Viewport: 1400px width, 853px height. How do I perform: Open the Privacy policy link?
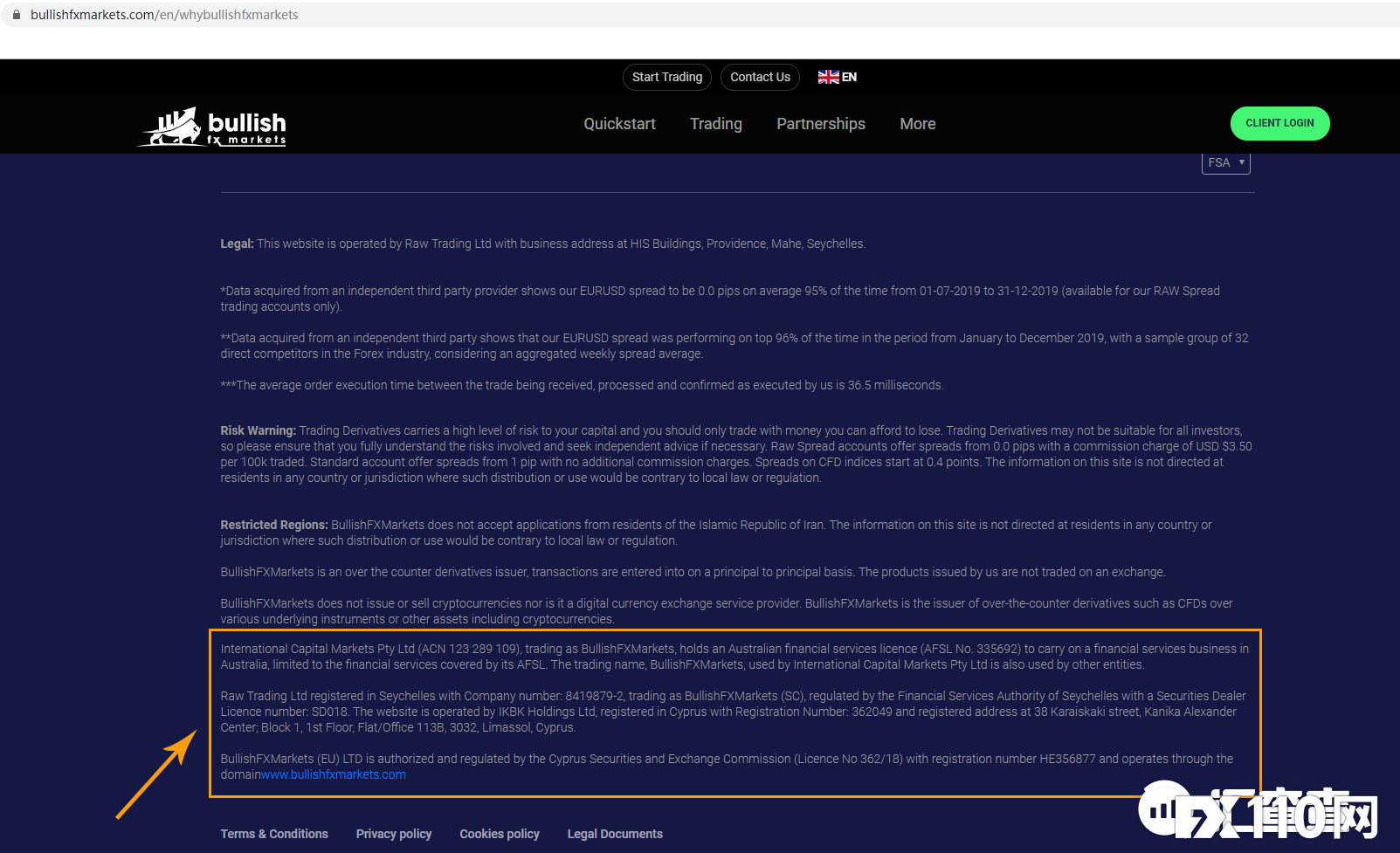pyautogui.click(x=394, y=834)
